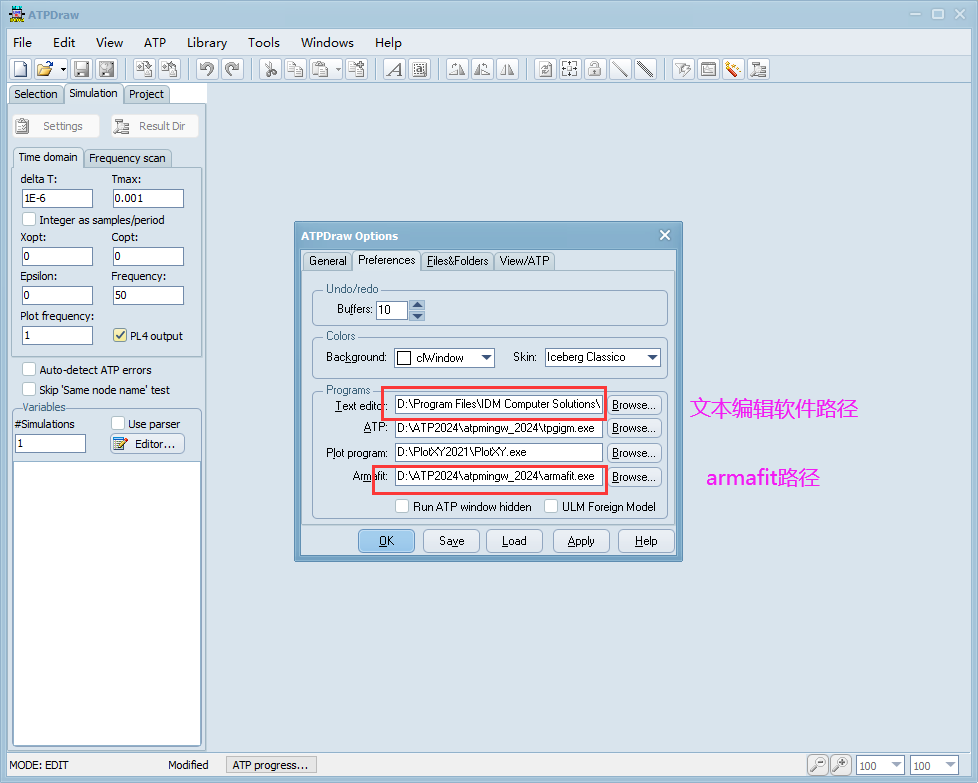
Task: Increase Buffers value with up arrow
Action: pyautogui.click(x=418, y=305)
